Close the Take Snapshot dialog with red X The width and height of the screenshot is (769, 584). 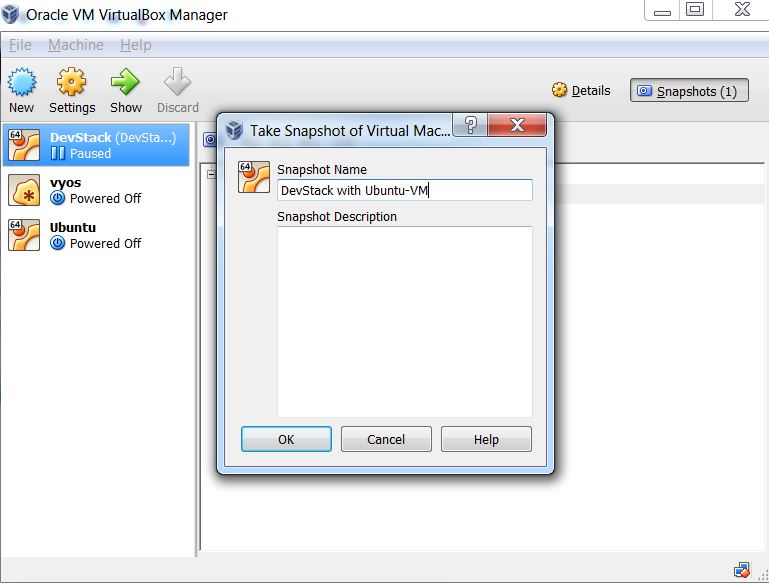(517, 126)
